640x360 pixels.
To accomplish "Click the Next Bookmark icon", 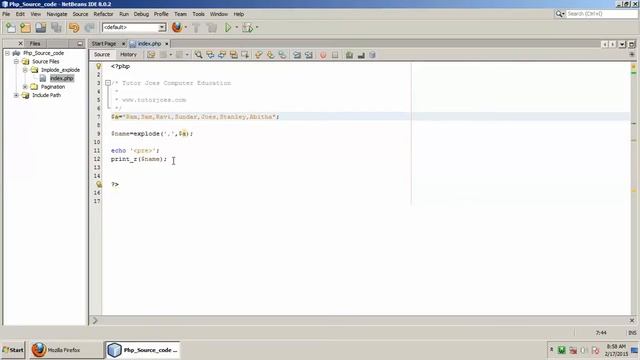I will pos(271,55).
